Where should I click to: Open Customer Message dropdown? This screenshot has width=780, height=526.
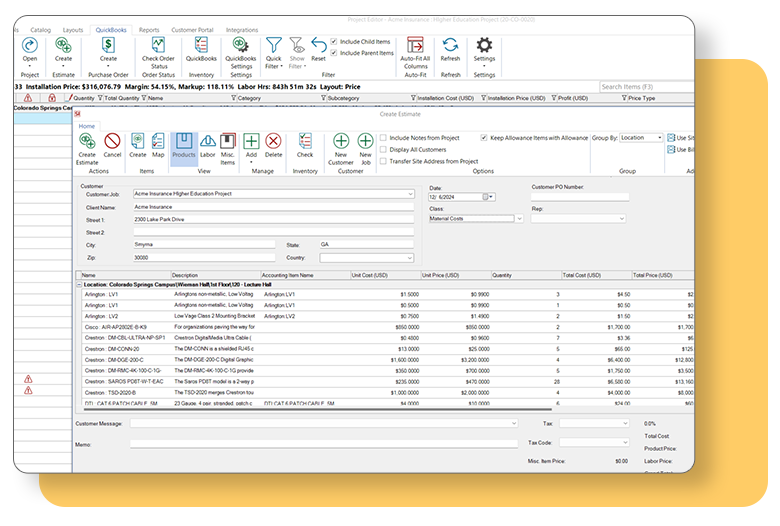514,423
